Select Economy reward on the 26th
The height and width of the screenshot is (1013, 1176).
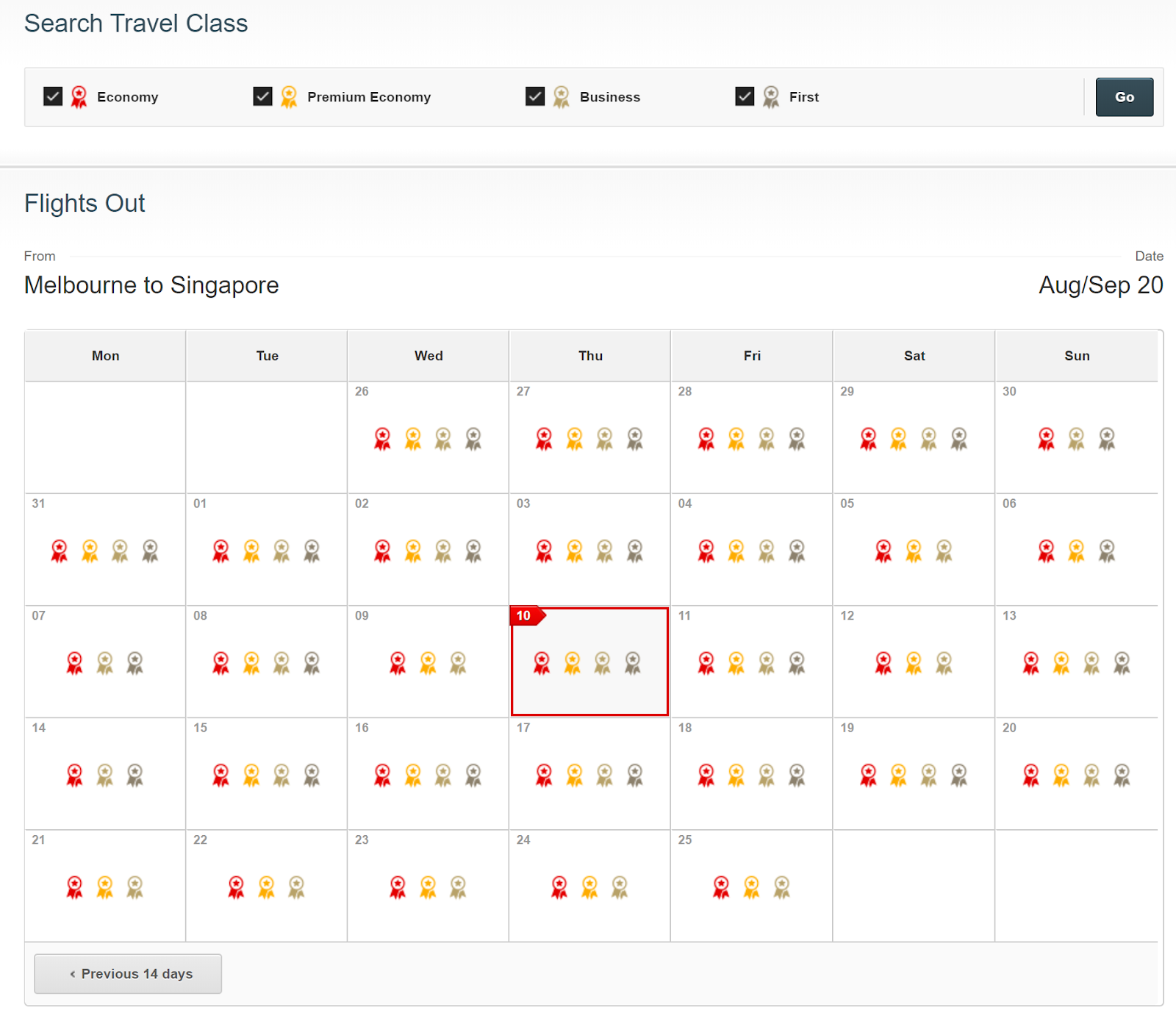[x=383, y=439]
